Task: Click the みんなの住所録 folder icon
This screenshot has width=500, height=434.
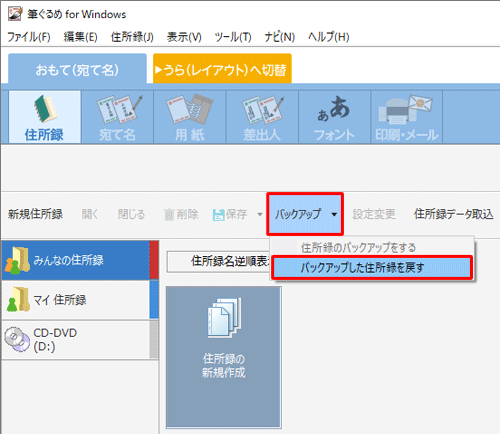Action: point(17,261)
